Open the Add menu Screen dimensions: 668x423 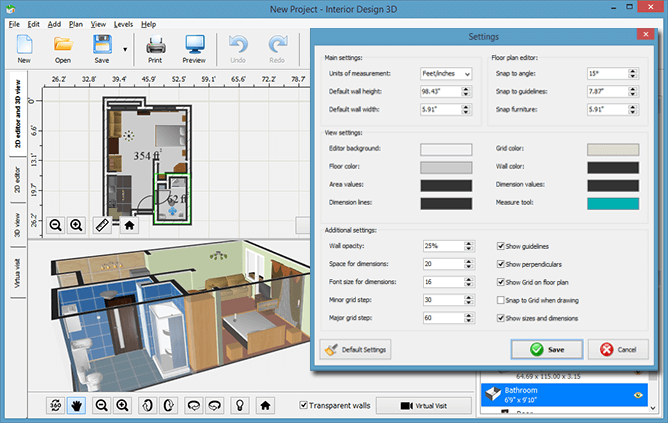(x=54, y=24)
